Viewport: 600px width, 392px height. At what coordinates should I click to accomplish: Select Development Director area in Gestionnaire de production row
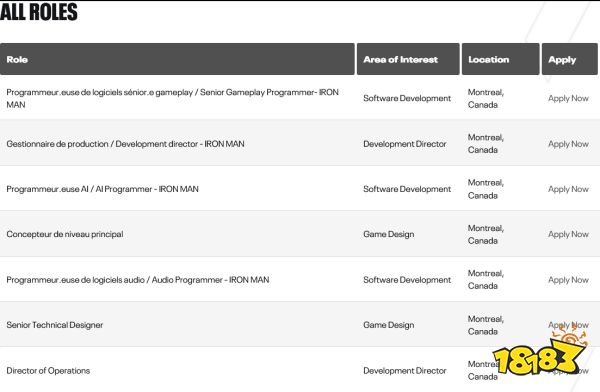coord(405,144)
